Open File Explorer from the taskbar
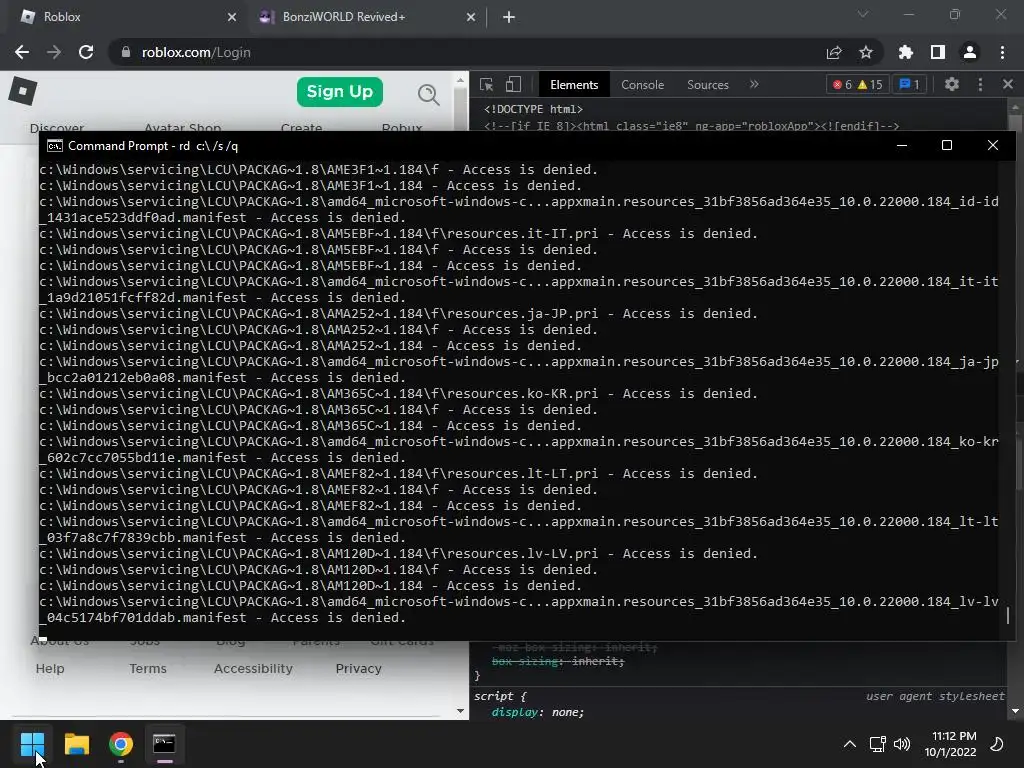Screen dimensions: 1024x768 76,744
